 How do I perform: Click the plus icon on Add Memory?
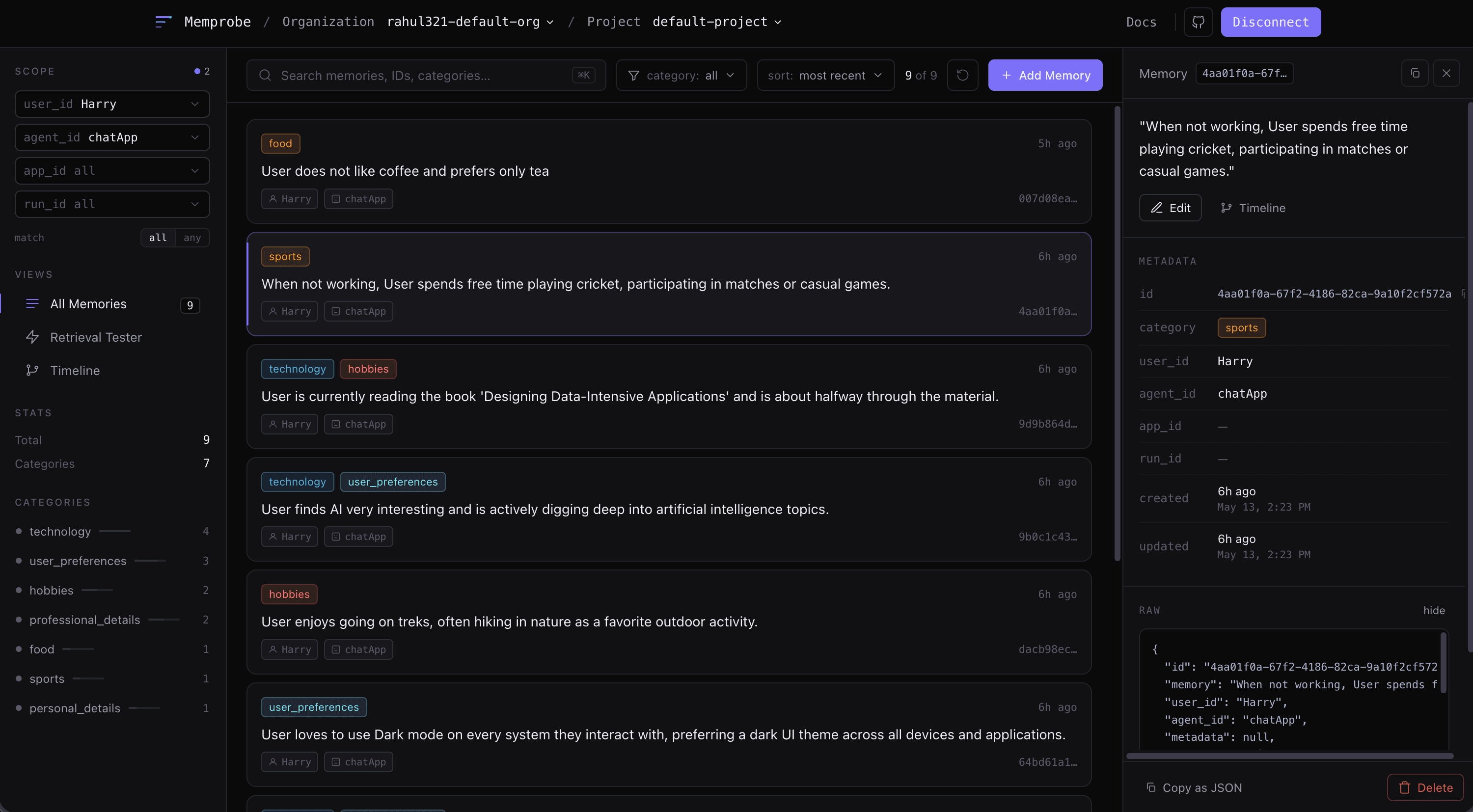tap(1007, 75)
